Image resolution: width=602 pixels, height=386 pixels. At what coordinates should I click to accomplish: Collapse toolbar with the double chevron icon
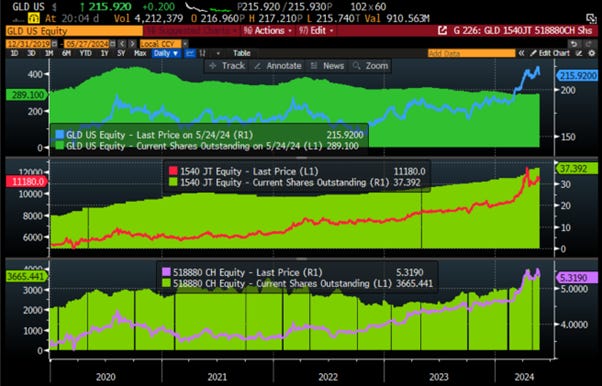pos(521,53)
